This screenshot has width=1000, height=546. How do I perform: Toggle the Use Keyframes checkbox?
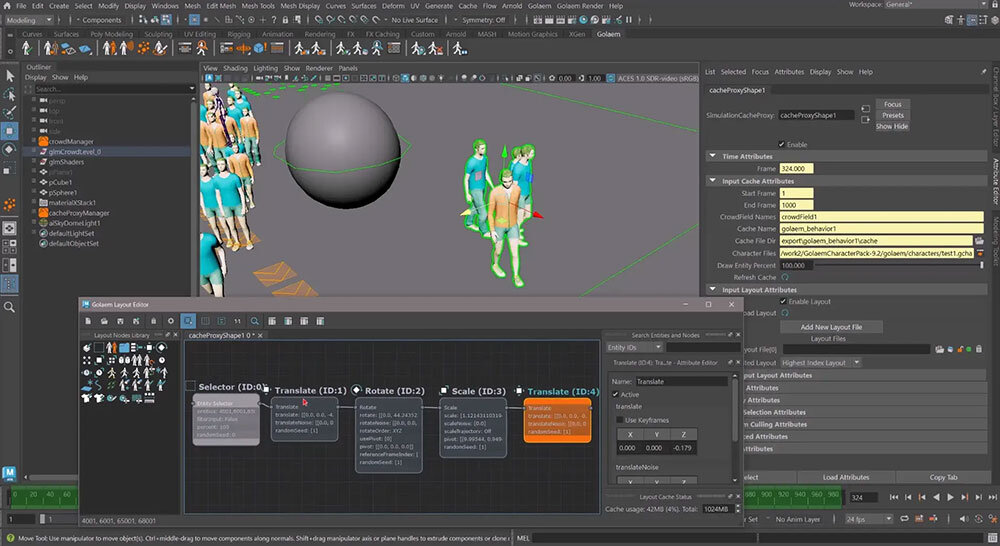click(620, 420)
